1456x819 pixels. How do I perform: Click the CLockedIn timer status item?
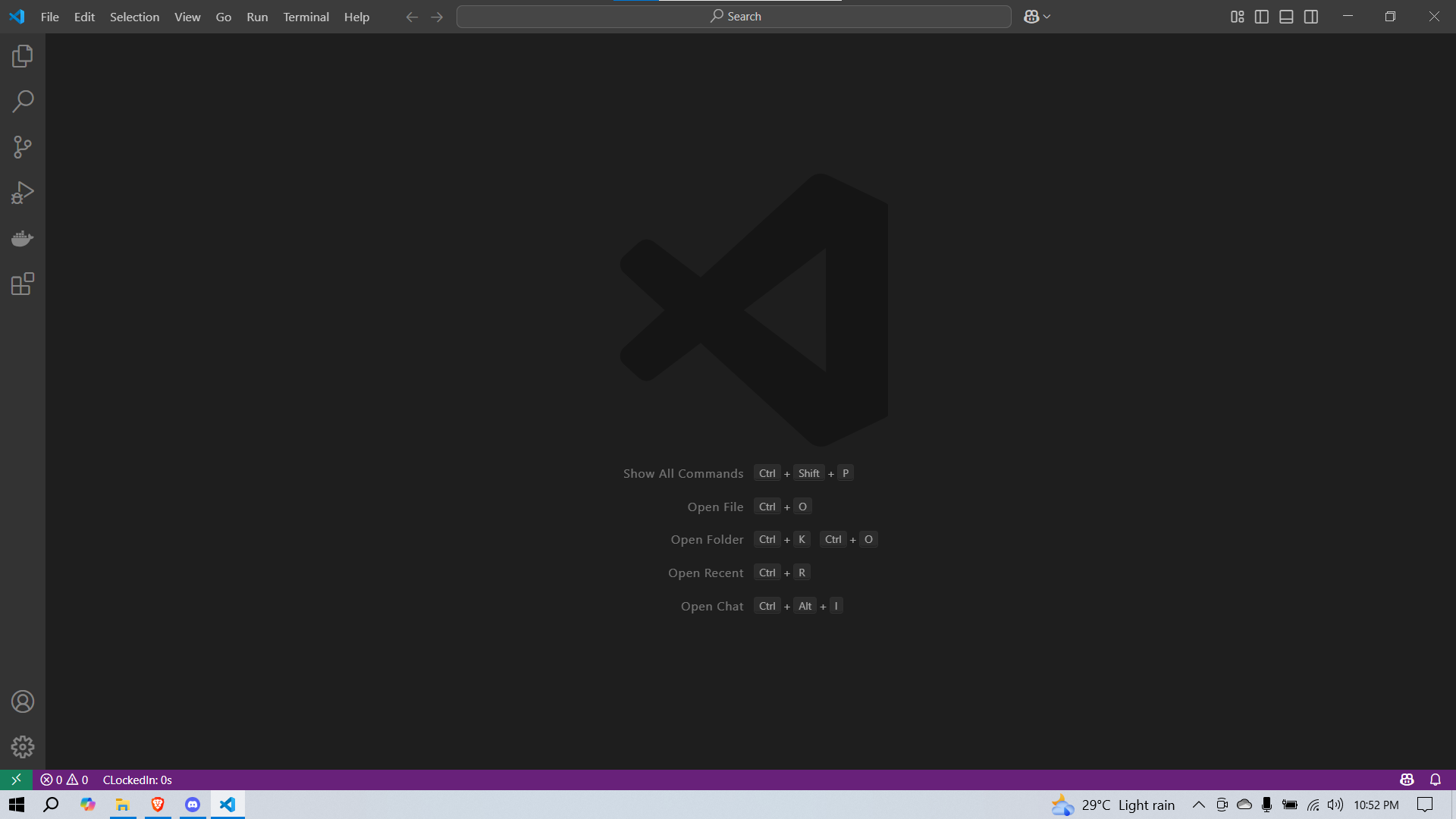[x=137, y=780]
